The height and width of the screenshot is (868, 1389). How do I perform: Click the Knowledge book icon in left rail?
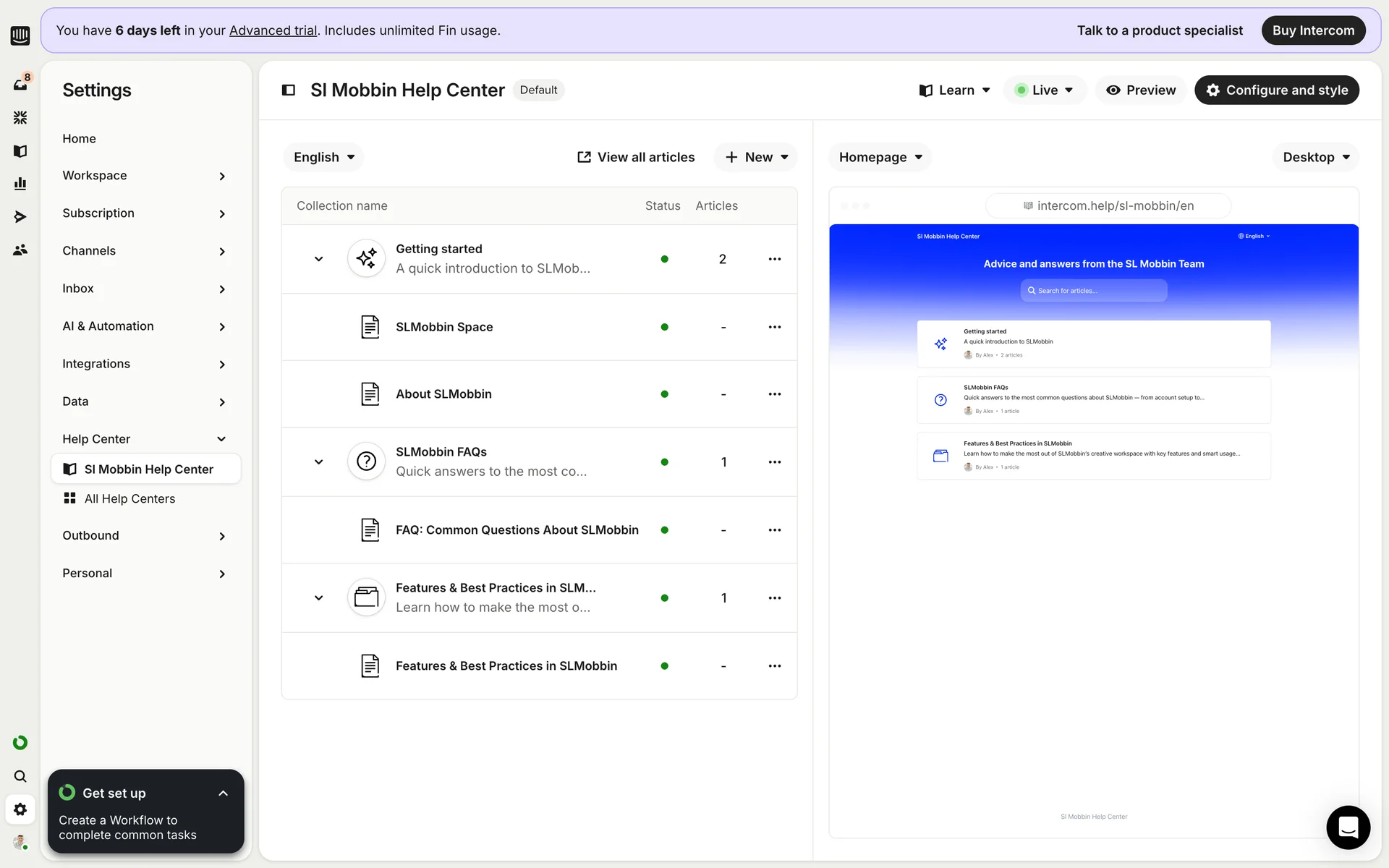[x=20, y=151]
